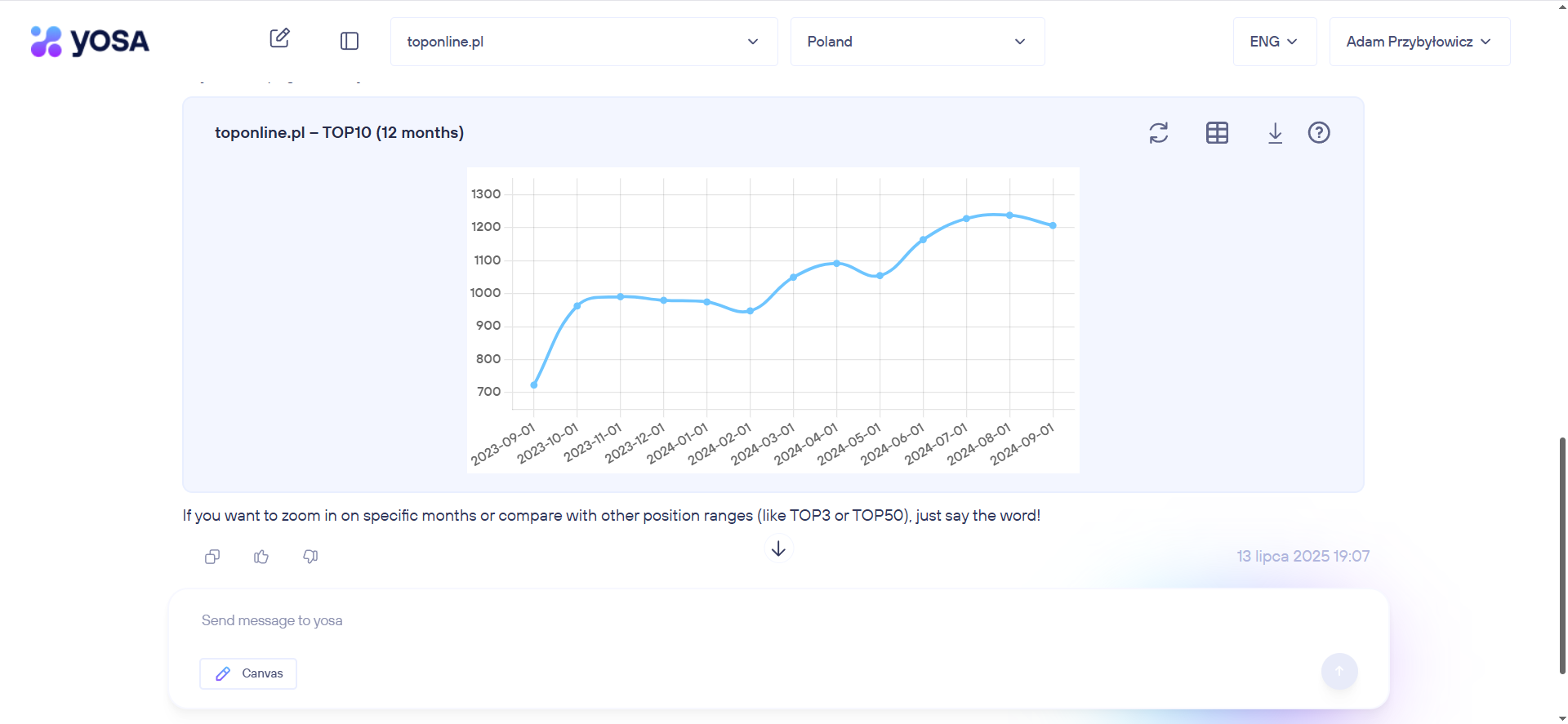1568x724 pixels.
Task: Open the Adam Przybyłowicz account menu
Action: (1419, 42)
